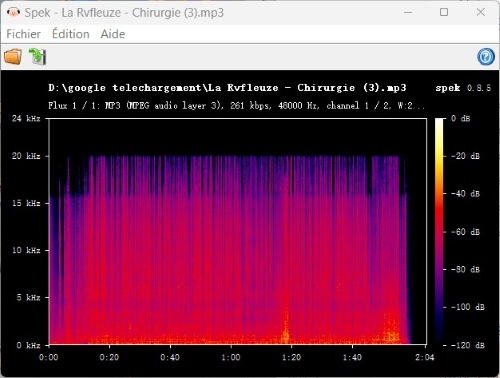Click the 2:04 end time label
This screenshot has height=378, width=500.
[x=425, y=357]
